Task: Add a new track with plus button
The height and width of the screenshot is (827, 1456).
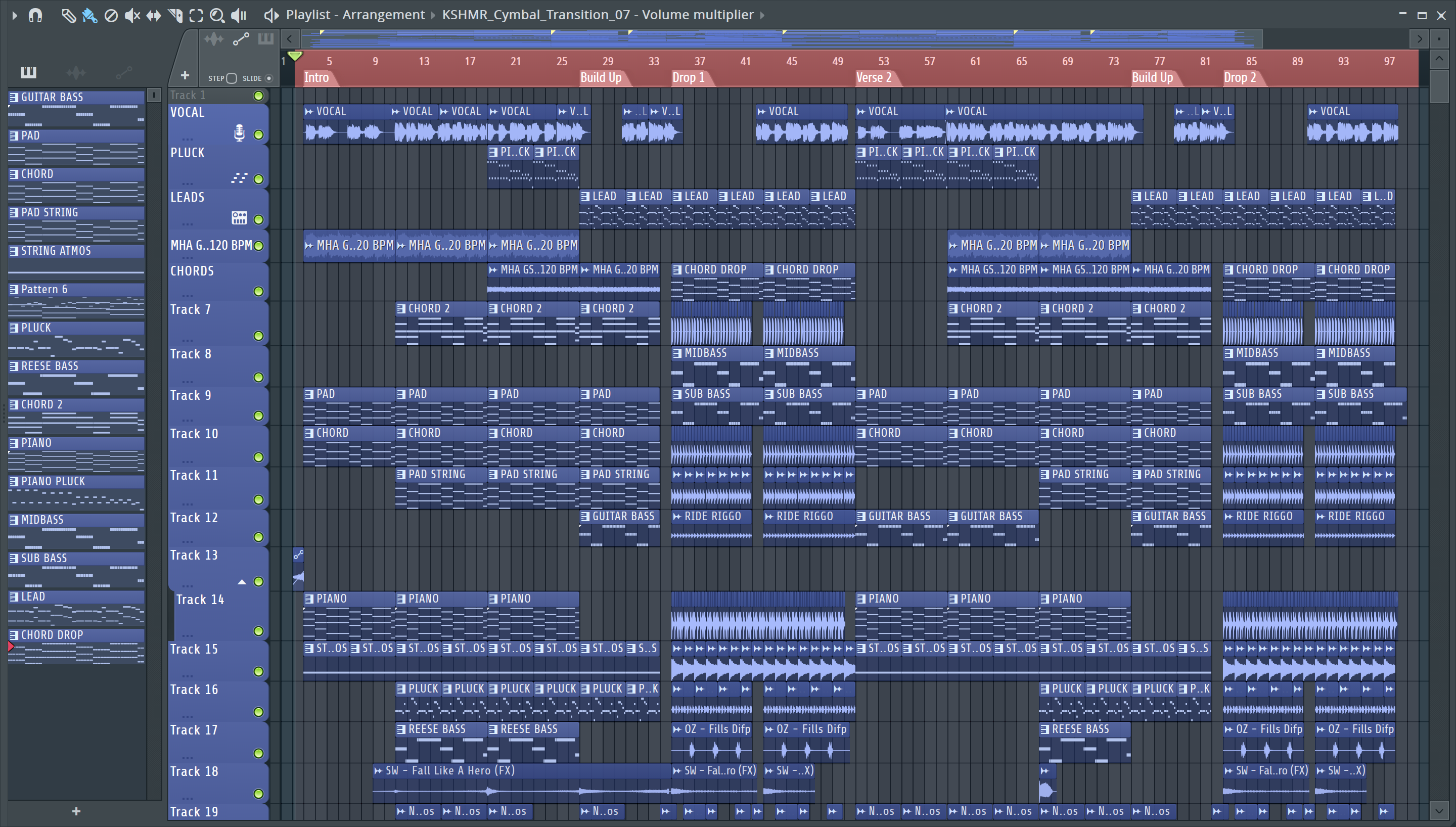Action: 185,75
